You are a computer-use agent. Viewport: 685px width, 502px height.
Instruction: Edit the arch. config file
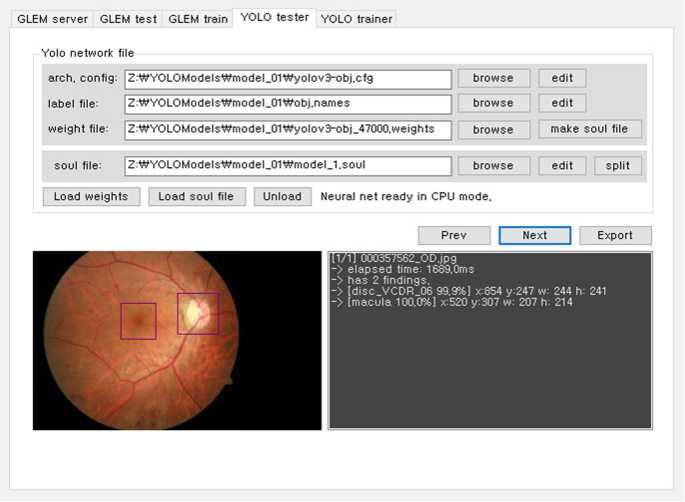[x=562, y=78]
